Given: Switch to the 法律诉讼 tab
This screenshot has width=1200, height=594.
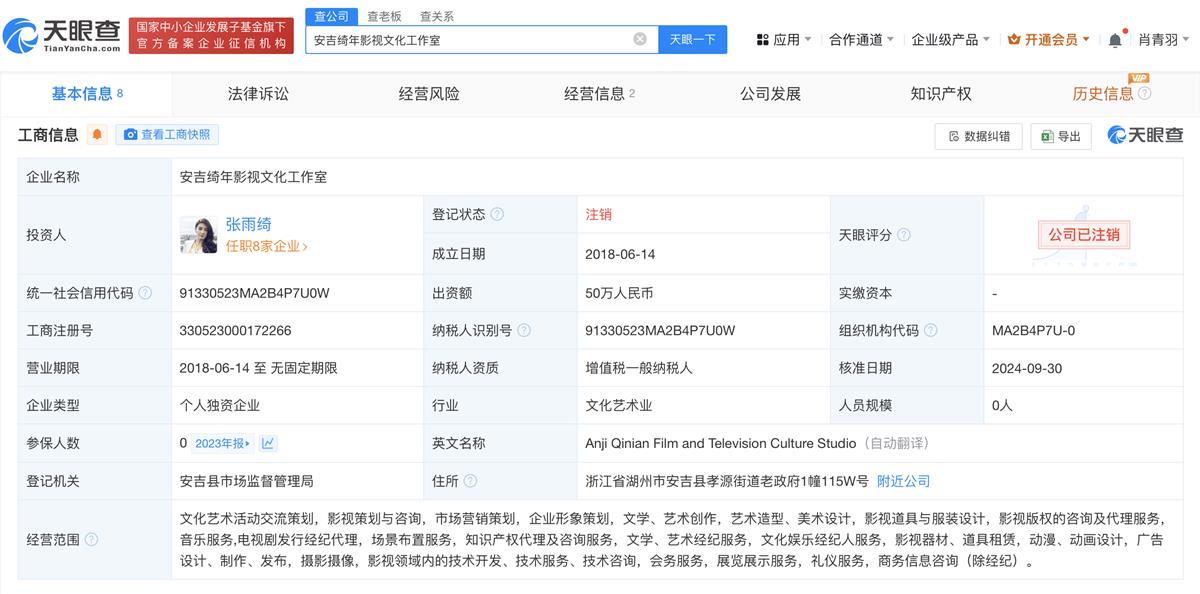Looking at the screenshot, I should (258, 94).
